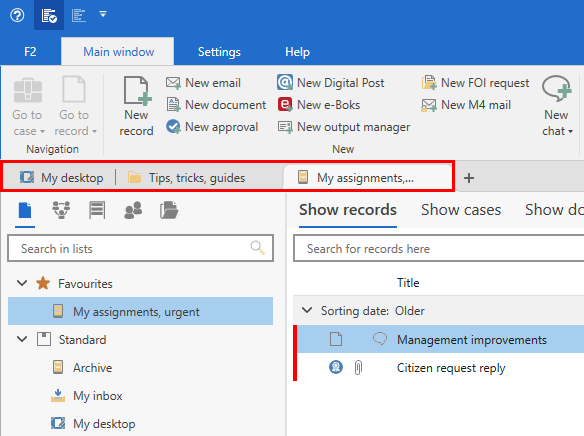584x436 pixels.
Task: Open the F2 menu tab
Action: (x=30, y=51)
